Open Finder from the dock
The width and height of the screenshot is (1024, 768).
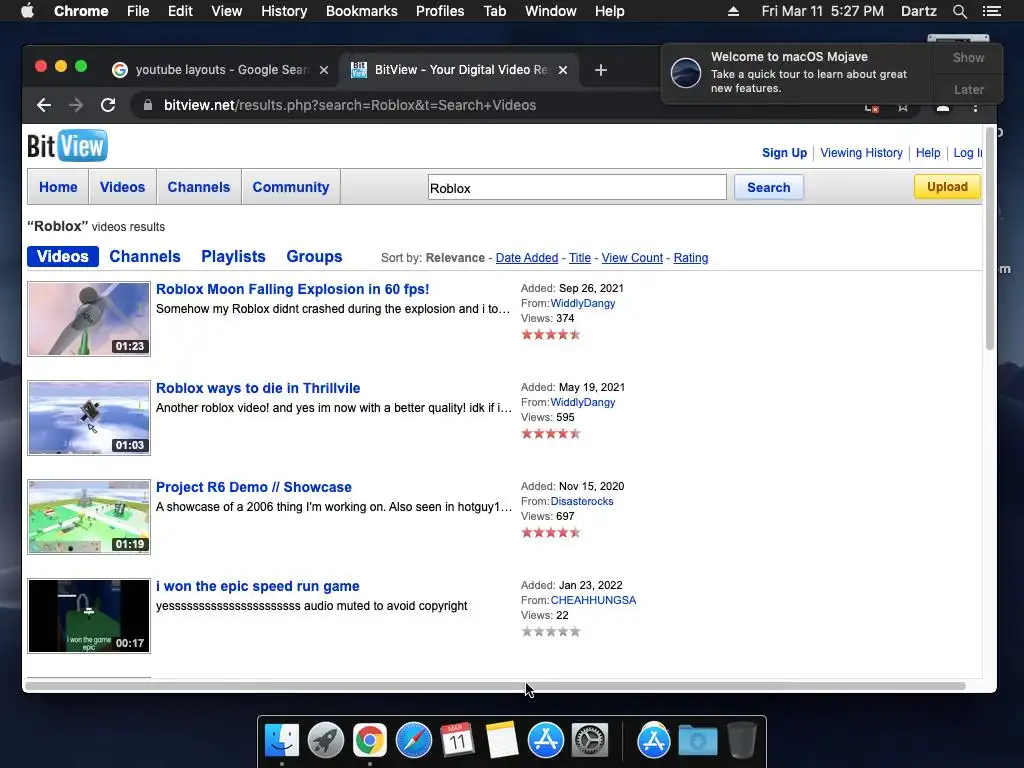click(x=282, y=741)
